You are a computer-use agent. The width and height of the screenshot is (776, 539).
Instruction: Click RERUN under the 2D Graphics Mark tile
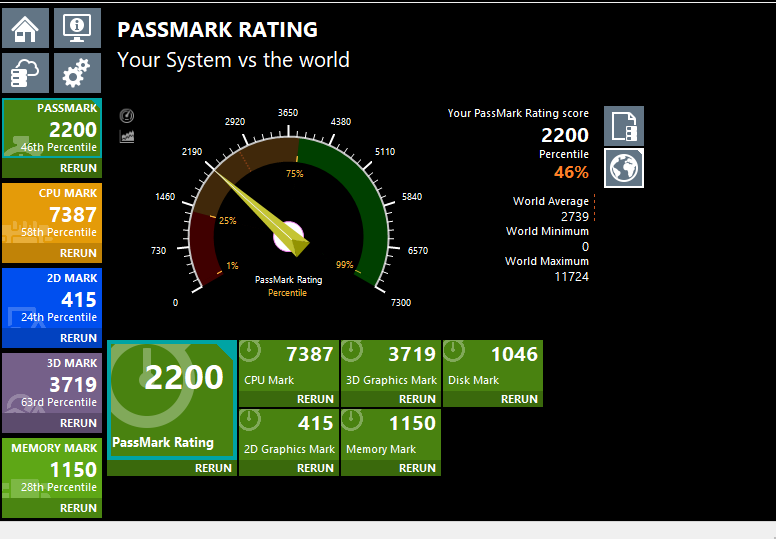pyautogui.click(x=315, y=468)
